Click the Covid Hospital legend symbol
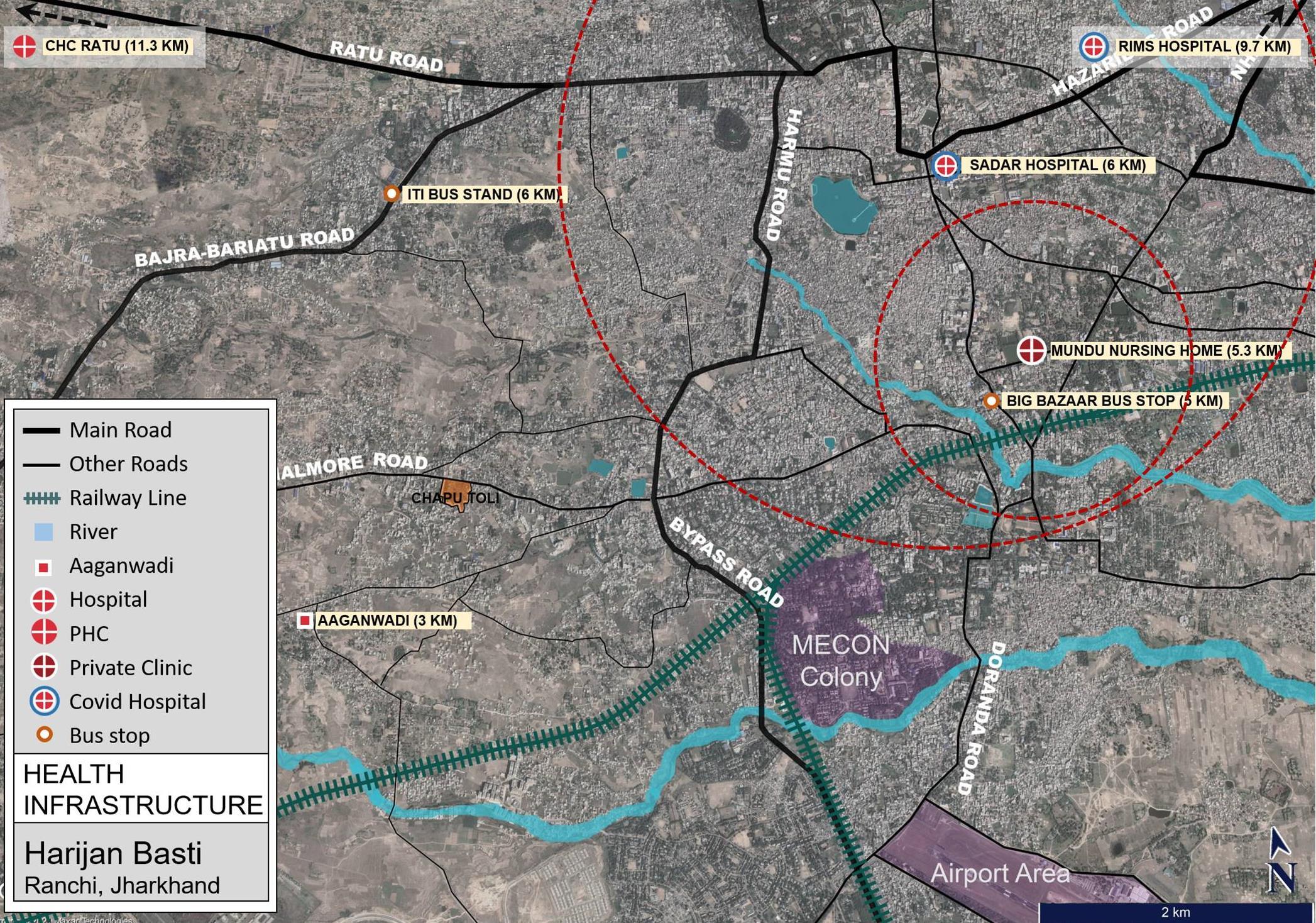The height and width of the screenshot is (923, 1316). pos(44,701)
